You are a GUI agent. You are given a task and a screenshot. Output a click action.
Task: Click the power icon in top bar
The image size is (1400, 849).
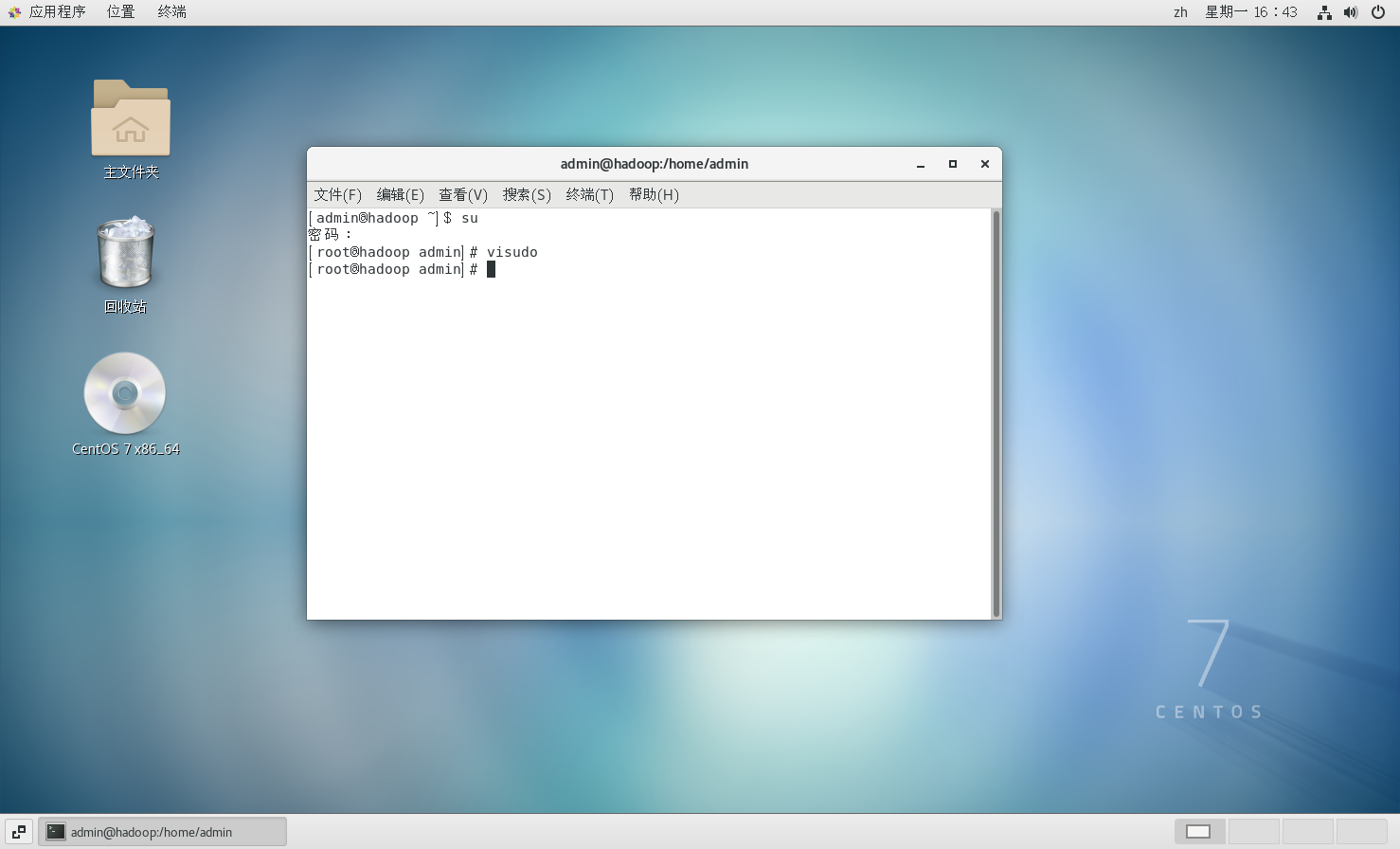[1377, 12]
